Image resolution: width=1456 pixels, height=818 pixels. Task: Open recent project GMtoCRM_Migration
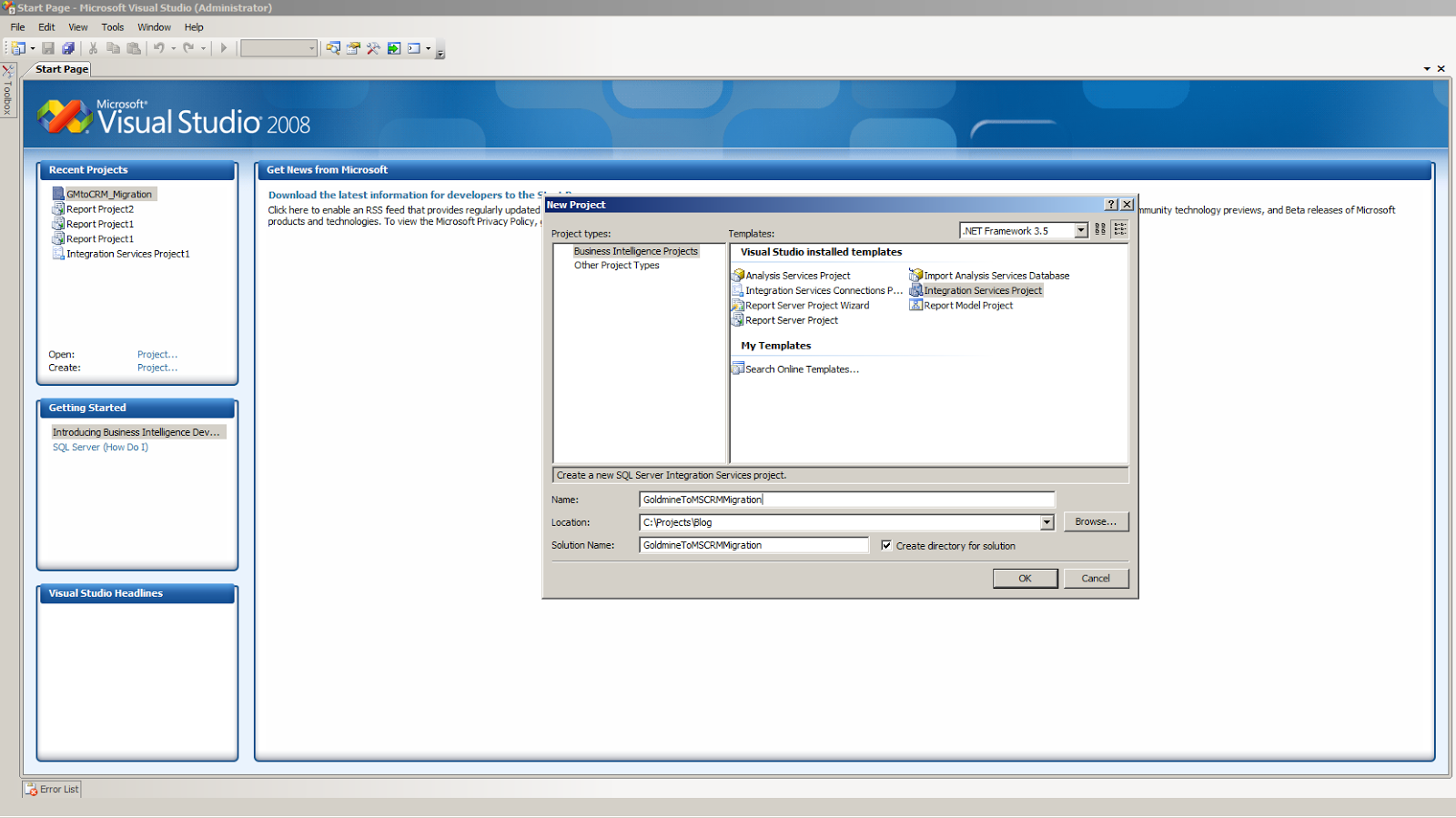pyautogui.click(x=109, y=194)
